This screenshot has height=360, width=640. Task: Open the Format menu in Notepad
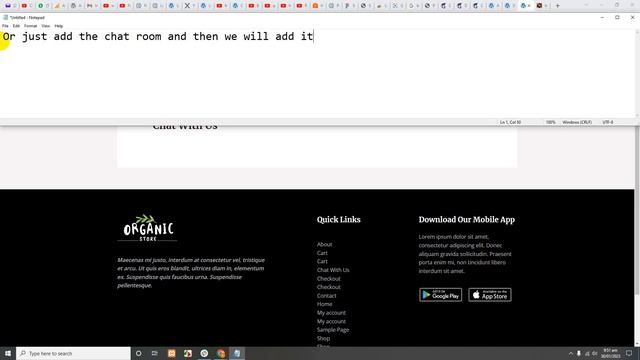(x=31, y=26)
